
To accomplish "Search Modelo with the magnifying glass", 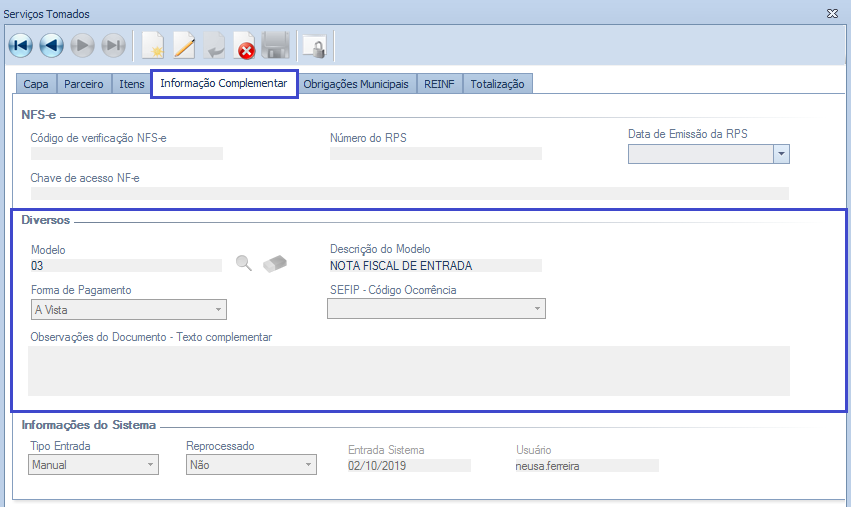I will coord(243,263).
